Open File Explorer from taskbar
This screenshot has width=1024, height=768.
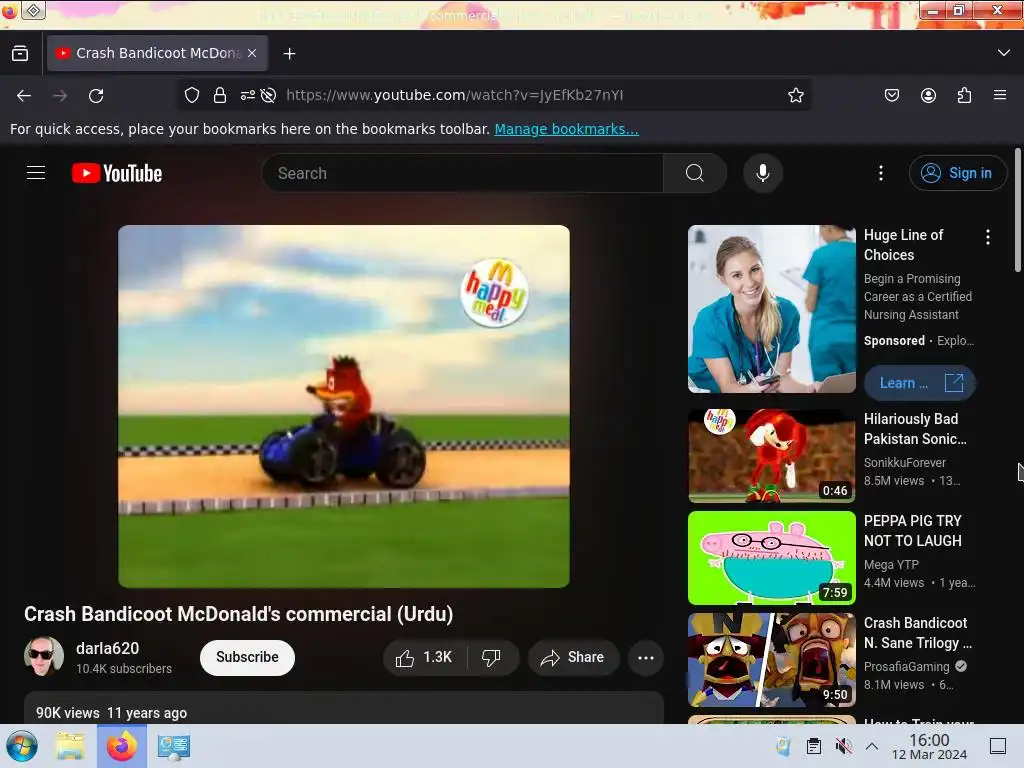pyautogui.click(x=70, y=746)
